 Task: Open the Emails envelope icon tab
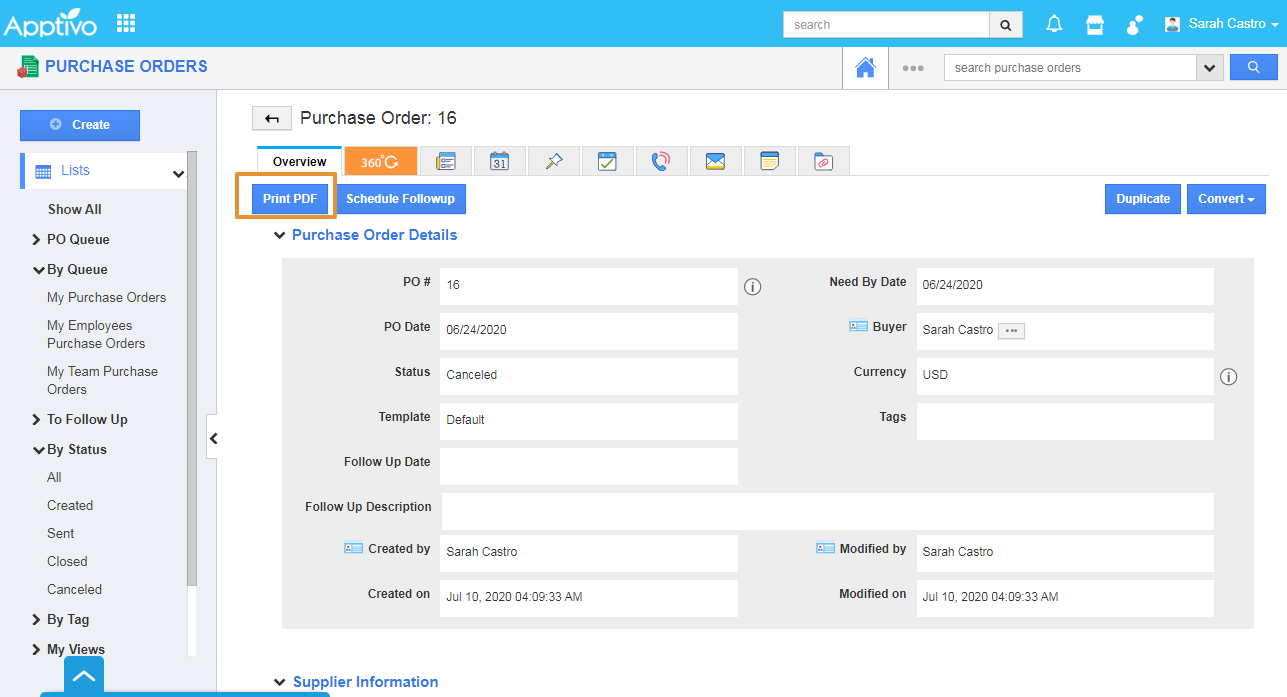click(715, 161)
